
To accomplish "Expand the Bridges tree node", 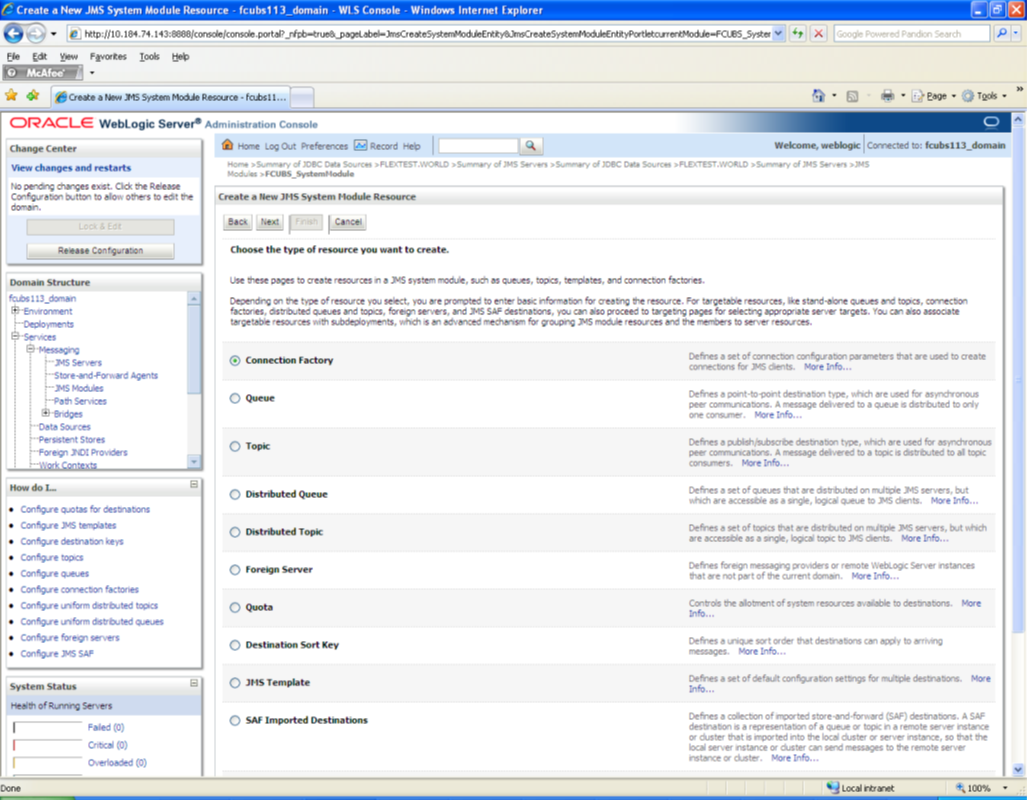I will pos(46,413).
